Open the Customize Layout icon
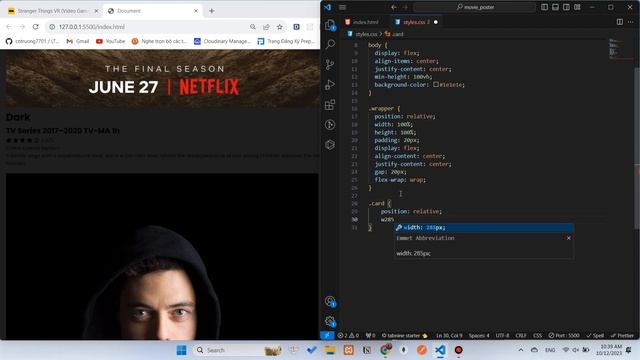Viewport: 640px width, 360px height. click(578, 7)
